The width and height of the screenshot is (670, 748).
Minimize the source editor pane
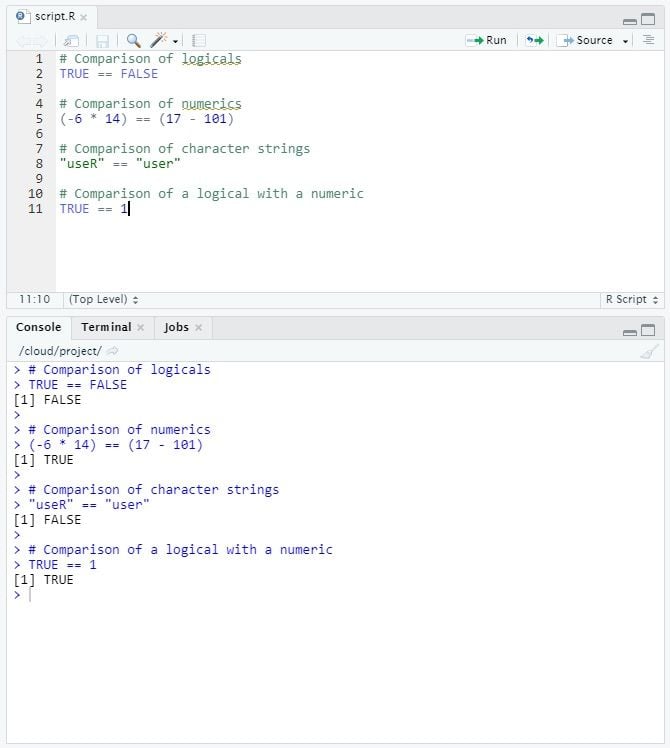pos(630,20)
